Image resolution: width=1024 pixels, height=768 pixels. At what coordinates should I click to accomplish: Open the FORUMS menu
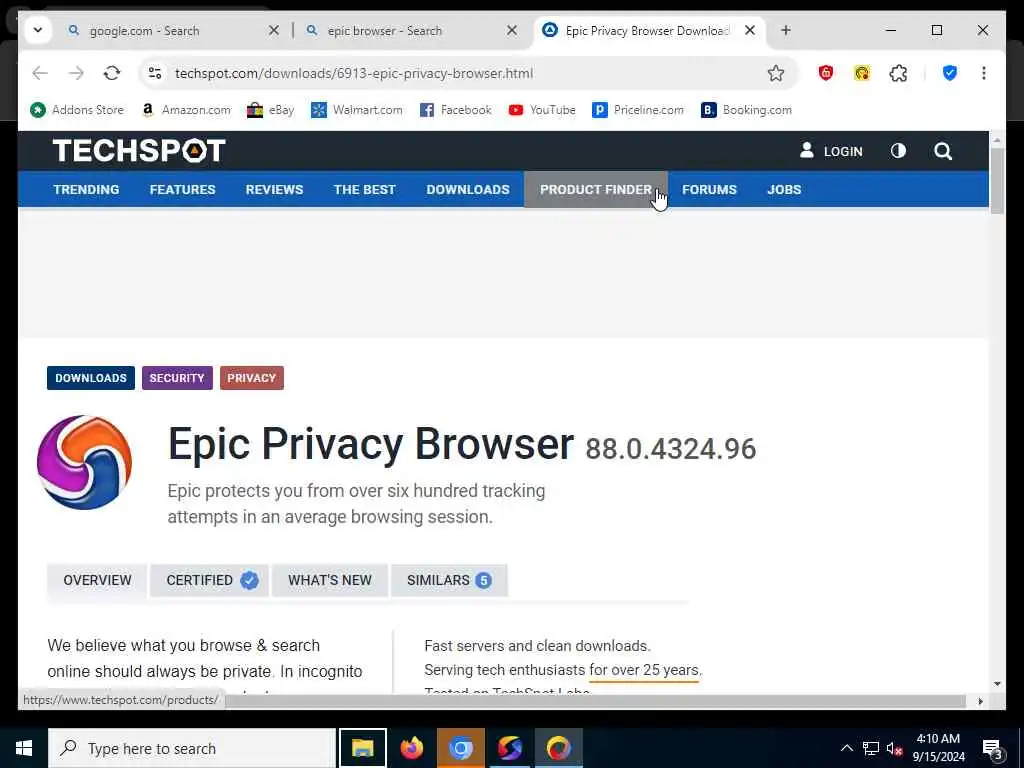(709, 189)
